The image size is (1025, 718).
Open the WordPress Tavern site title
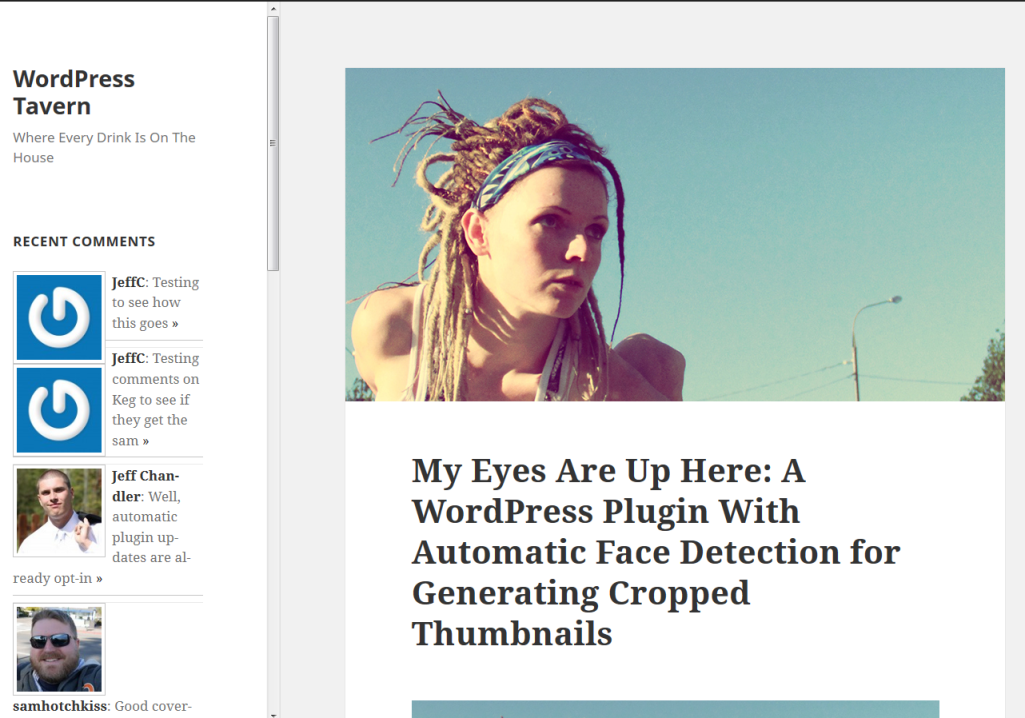[x=73, y=92]
